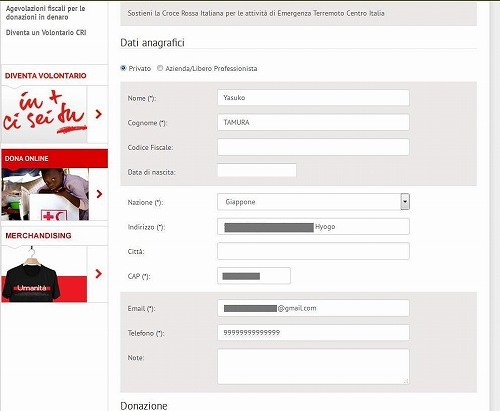Focus the Codice Fiscale input field

[313, 147]
